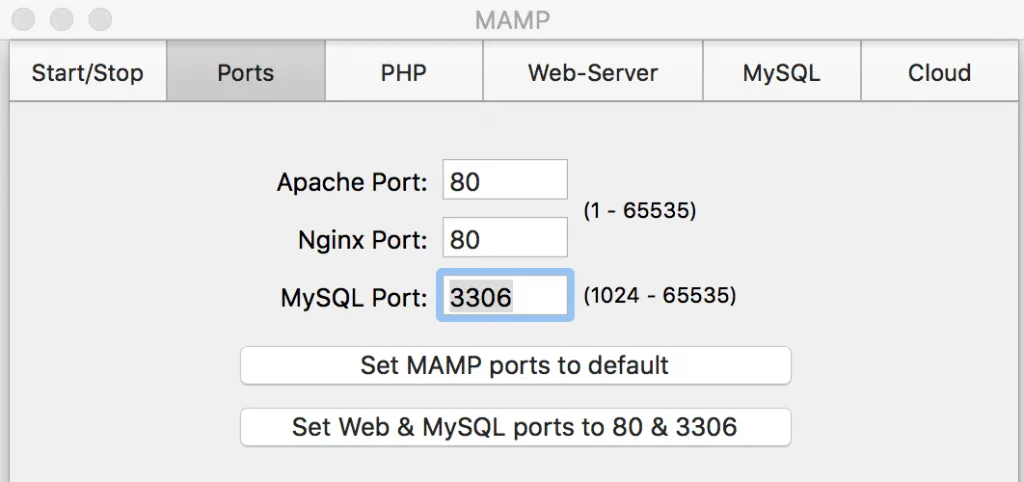This screenshot has height=482, width=1024.
Task: Click the (1 - 65535) range hint
Action: (639, 210)
